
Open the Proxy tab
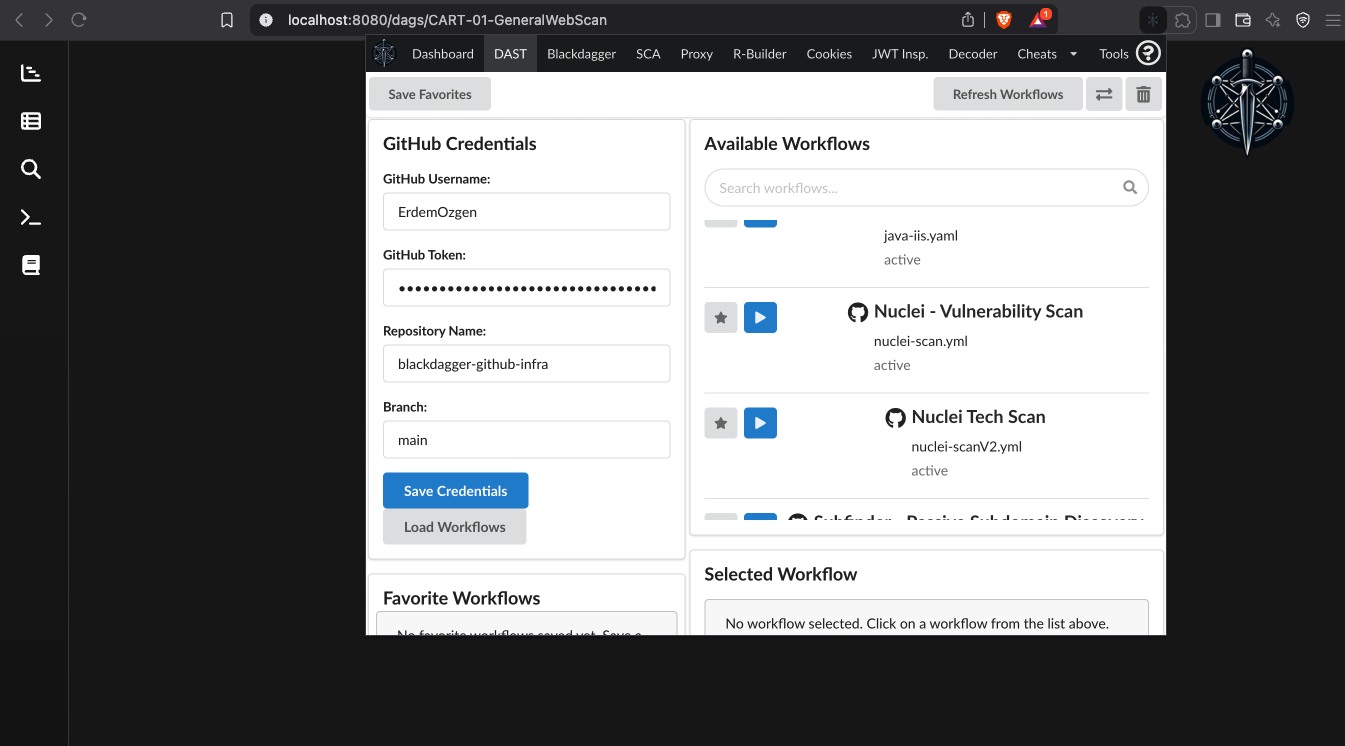tap(696, 54)
